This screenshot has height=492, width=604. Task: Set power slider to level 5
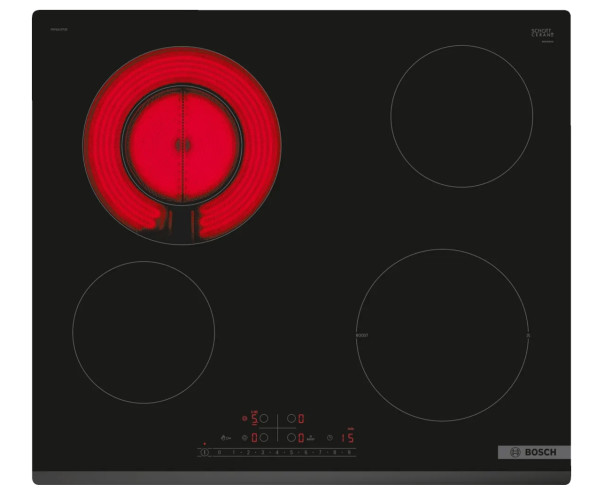[x=291, y=452]
